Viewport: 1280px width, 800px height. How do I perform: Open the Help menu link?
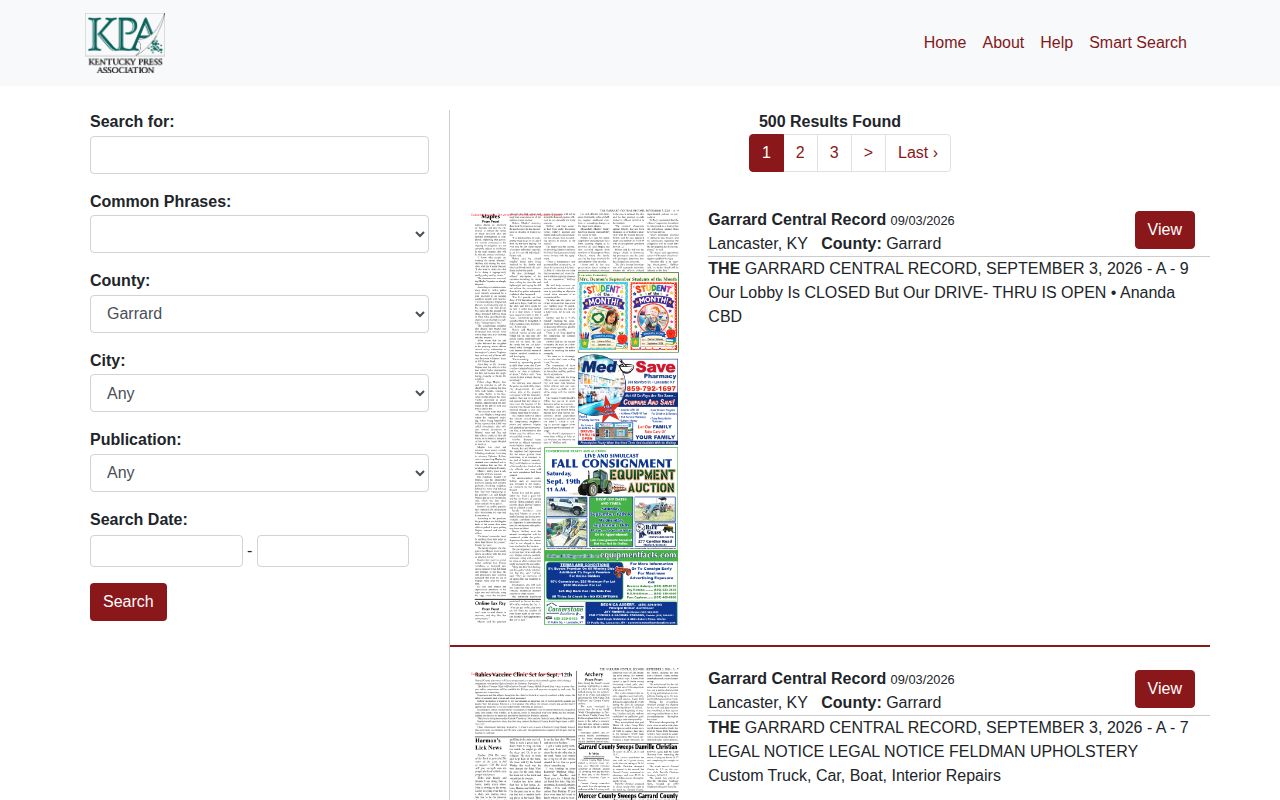(1056, 42)
